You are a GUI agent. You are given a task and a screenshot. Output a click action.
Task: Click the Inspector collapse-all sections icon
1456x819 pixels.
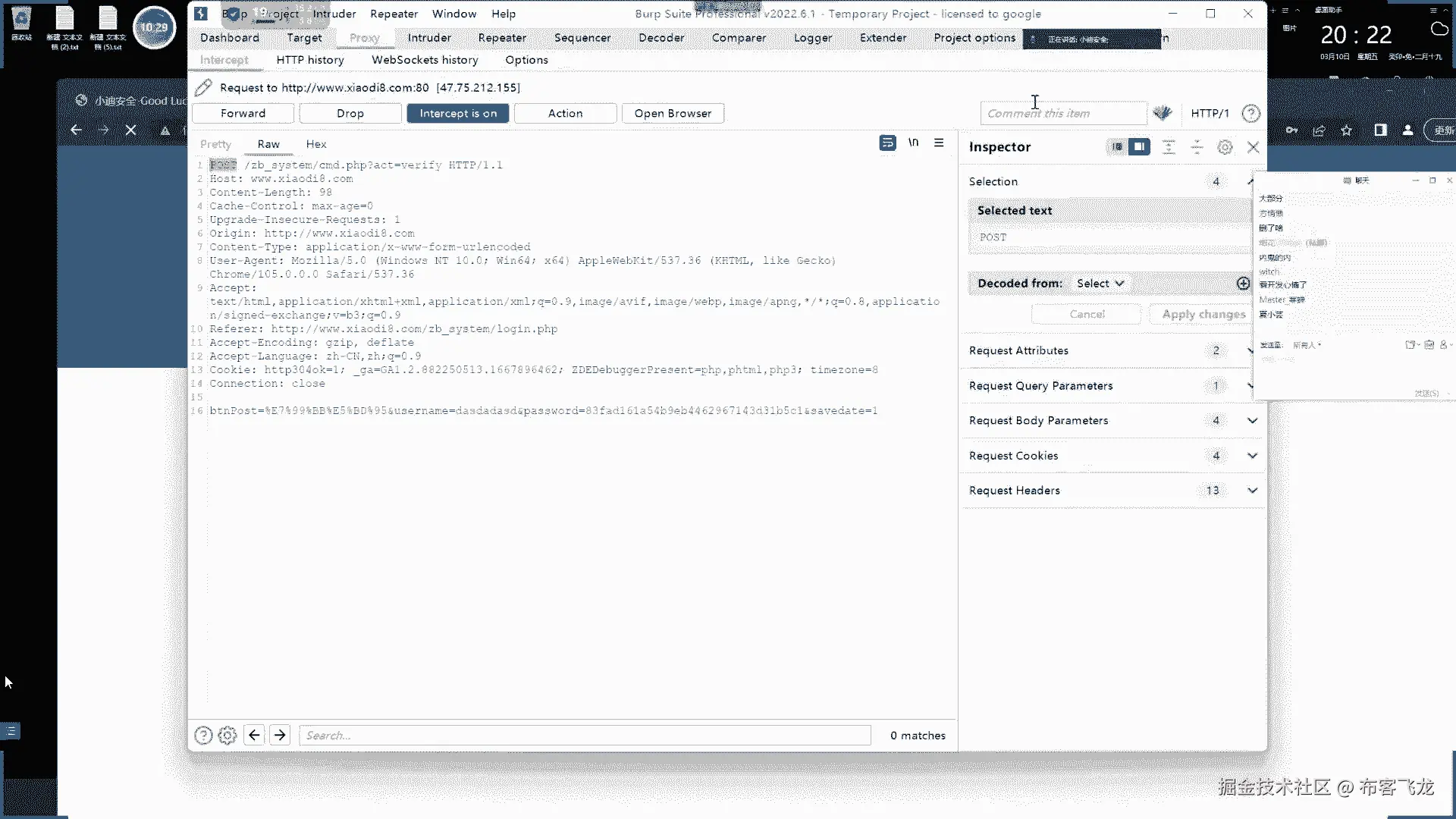(x=1197, y=147)
